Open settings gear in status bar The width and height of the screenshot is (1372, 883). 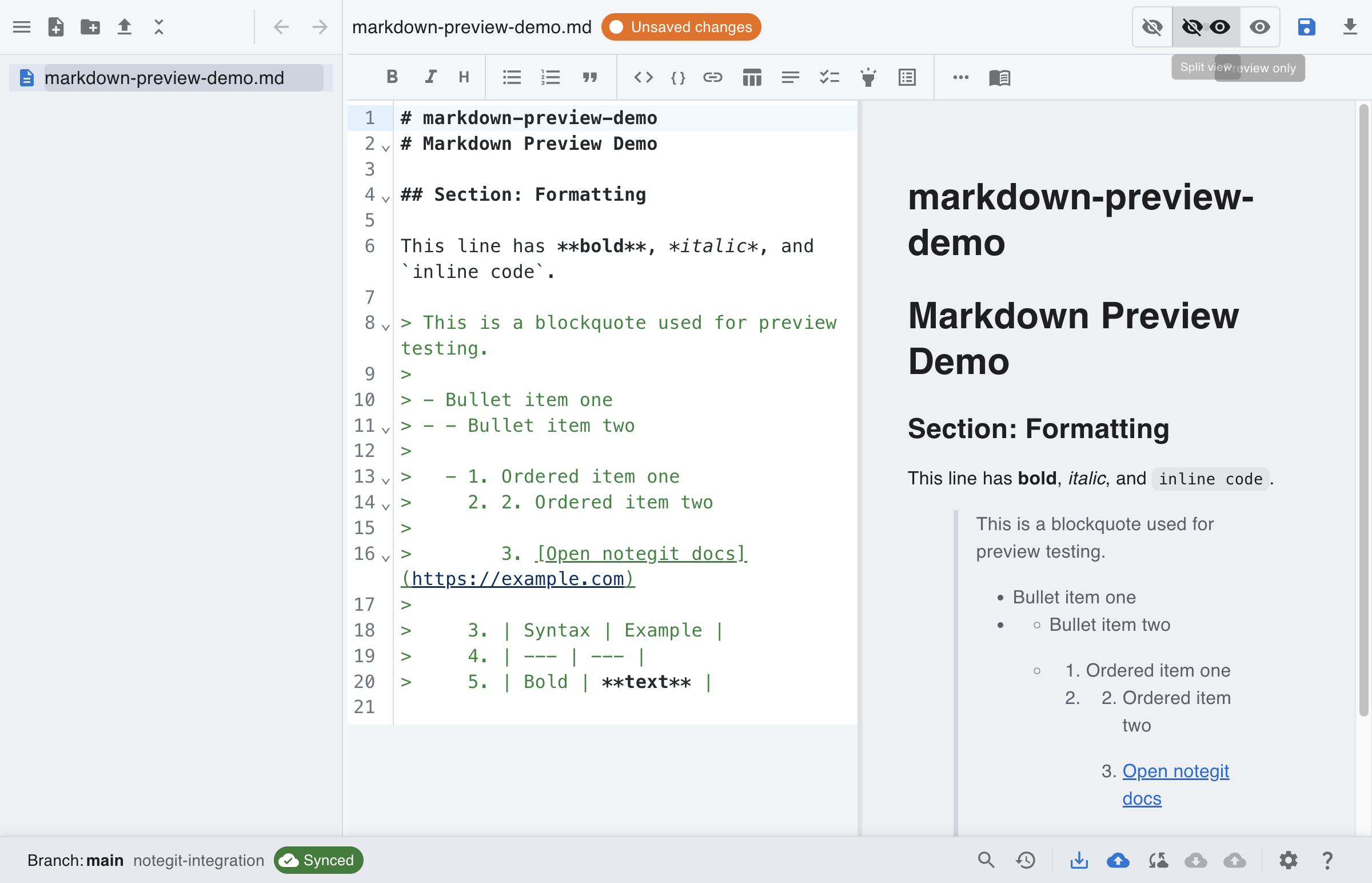click(x=1288, y=860)
